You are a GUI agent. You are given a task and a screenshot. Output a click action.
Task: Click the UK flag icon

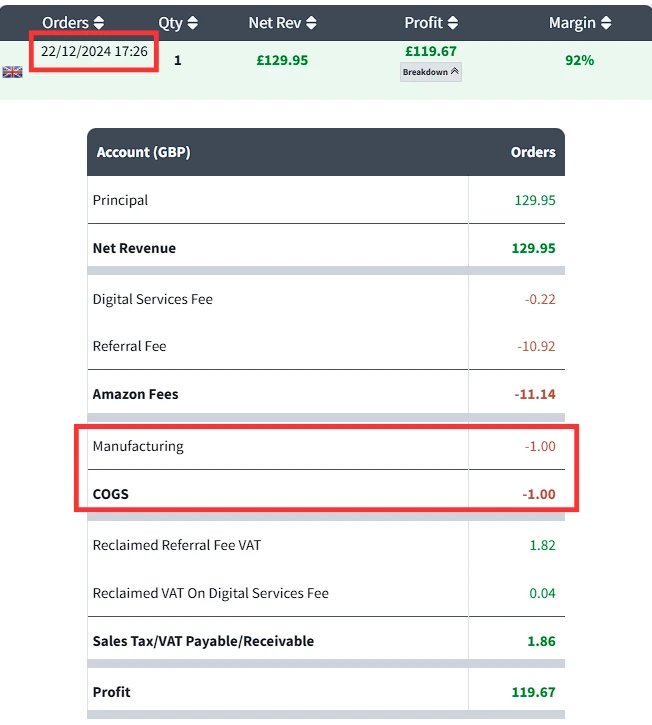click(x=12, y=72)
